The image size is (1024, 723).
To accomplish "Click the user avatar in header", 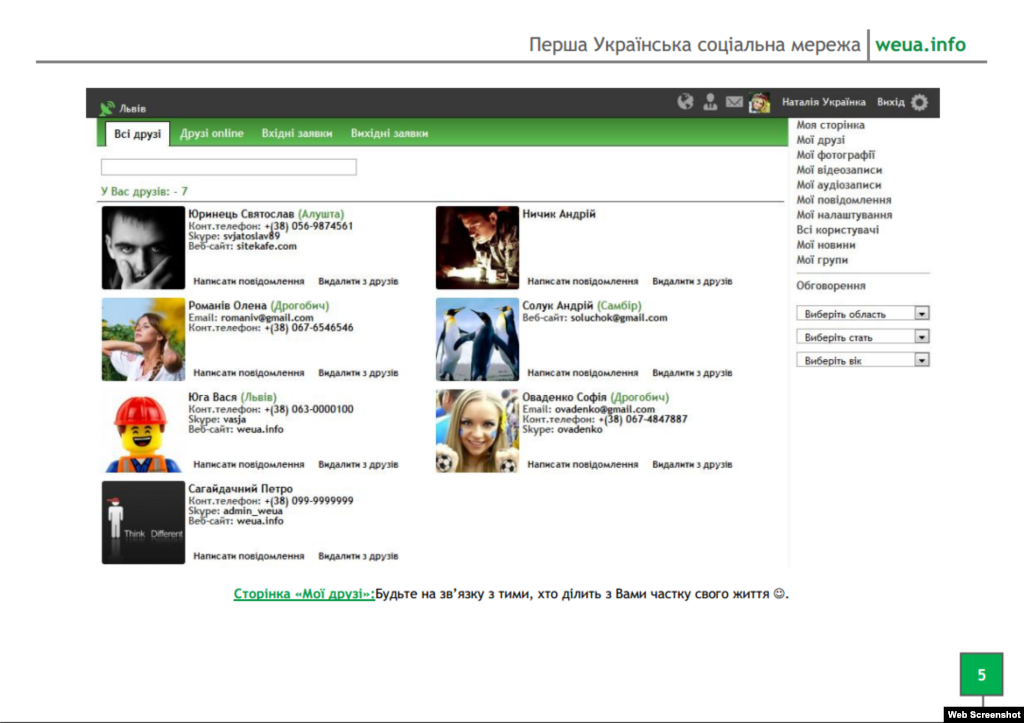I will (x=760, y=102).
